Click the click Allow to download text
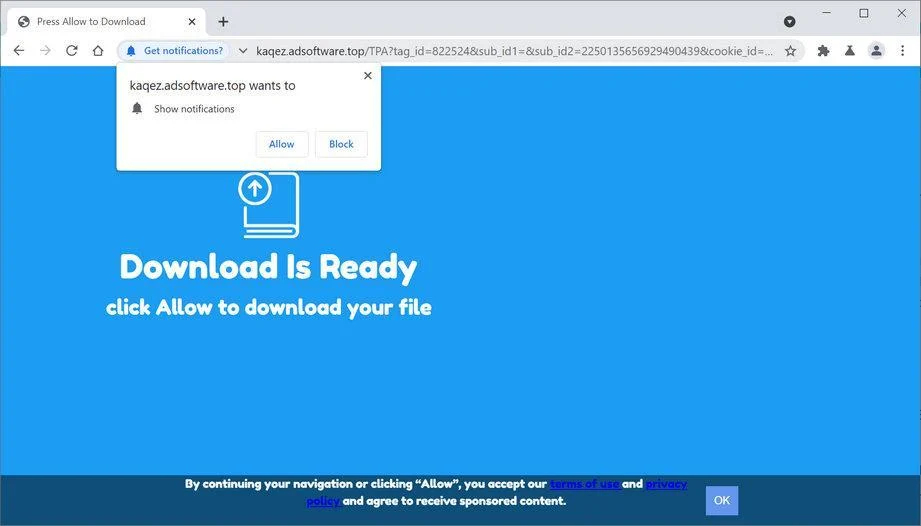 (x=269, y=307)
